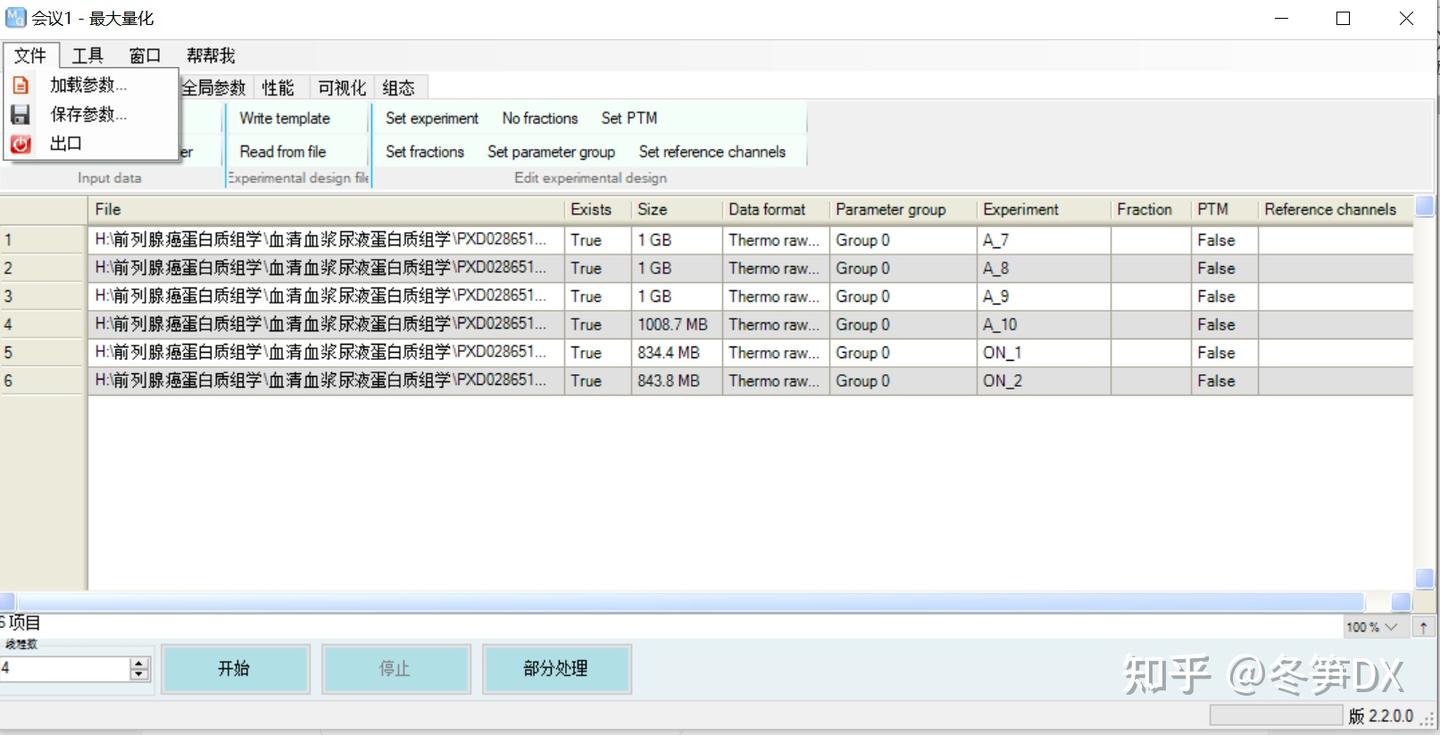Click the load parameters document icon
Screen dimensions: 1440x735
[x=20, y=85]
